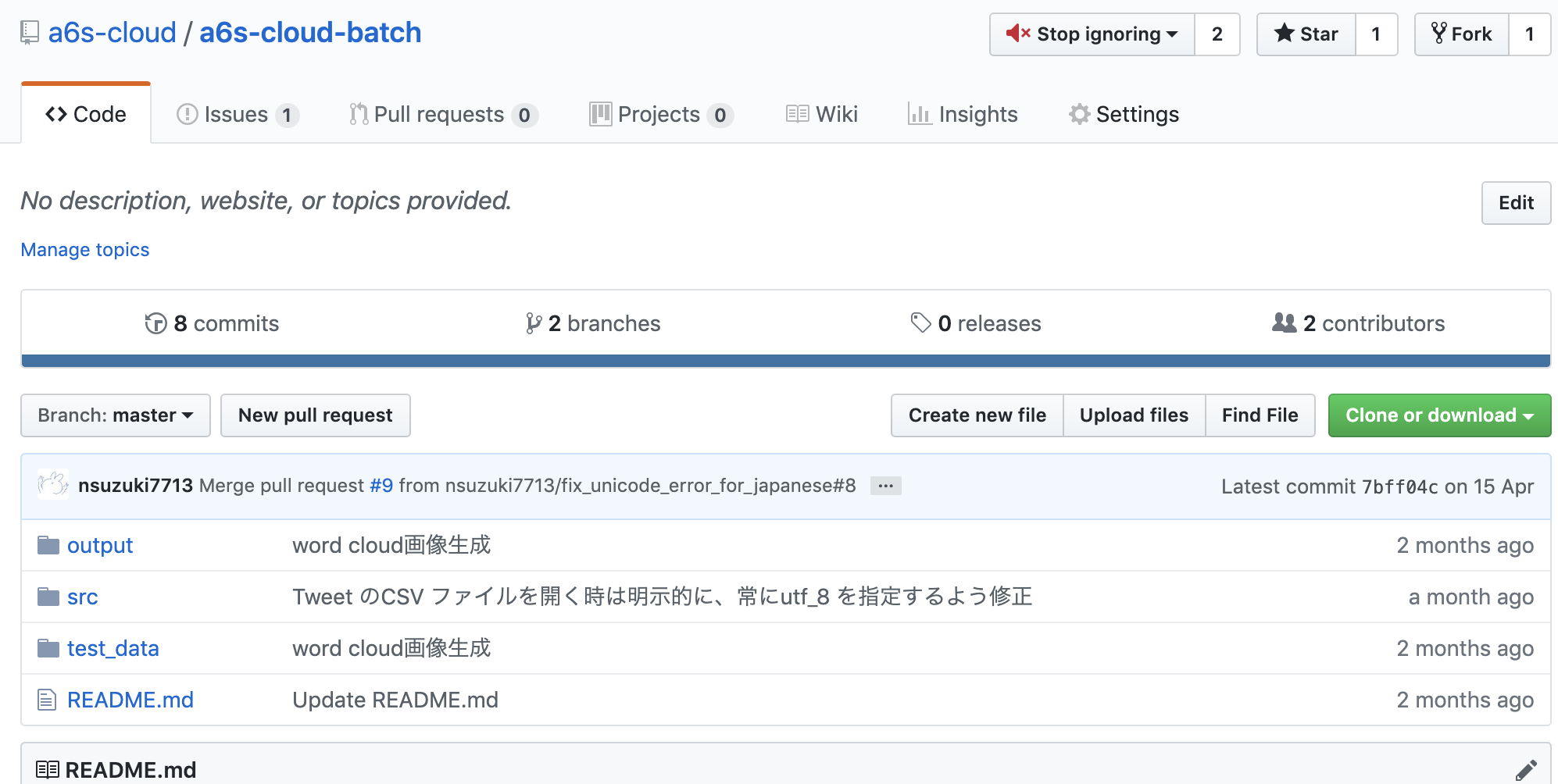Click the repository book icon beside a6s-cloud
Screen dimensions: 1558x784
[x=30, y=33]
